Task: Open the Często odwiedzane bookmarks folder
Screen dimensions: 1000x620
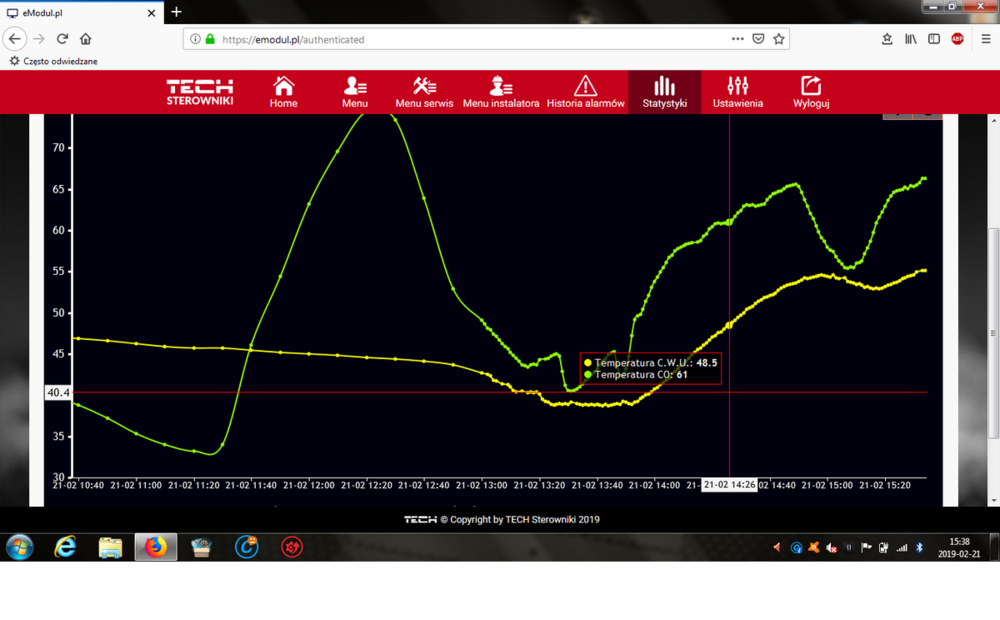Action: (x=54, y=61)
